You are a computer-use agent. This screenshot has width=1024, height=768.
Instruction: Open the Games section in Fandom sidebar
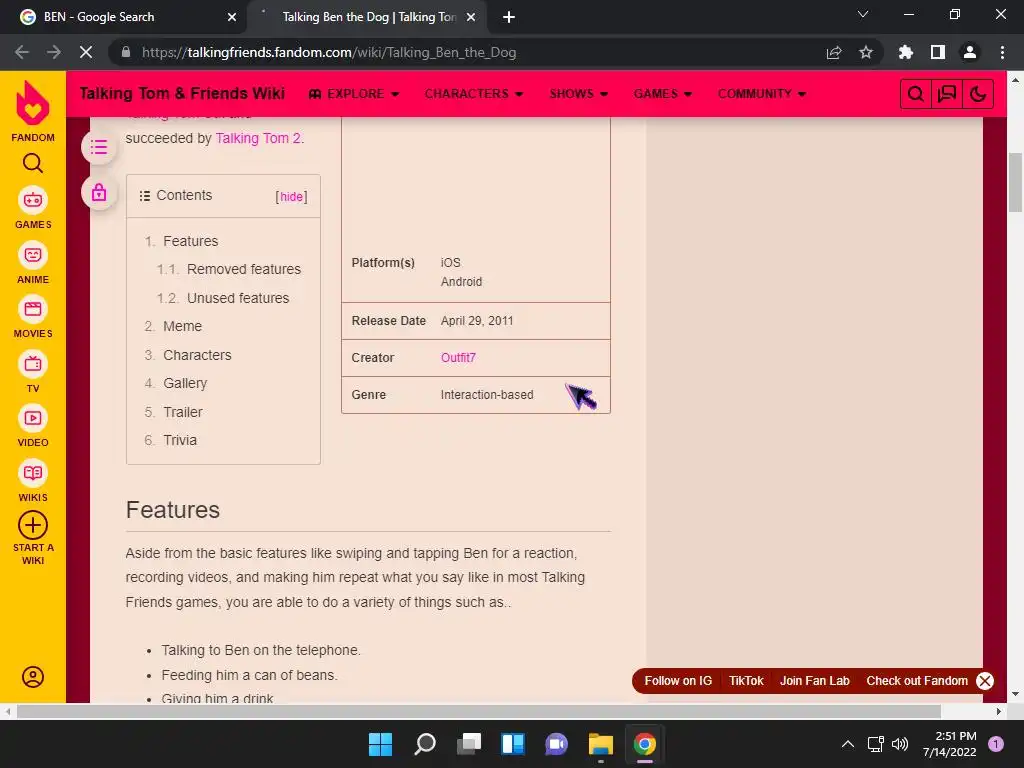pos(33,208)
